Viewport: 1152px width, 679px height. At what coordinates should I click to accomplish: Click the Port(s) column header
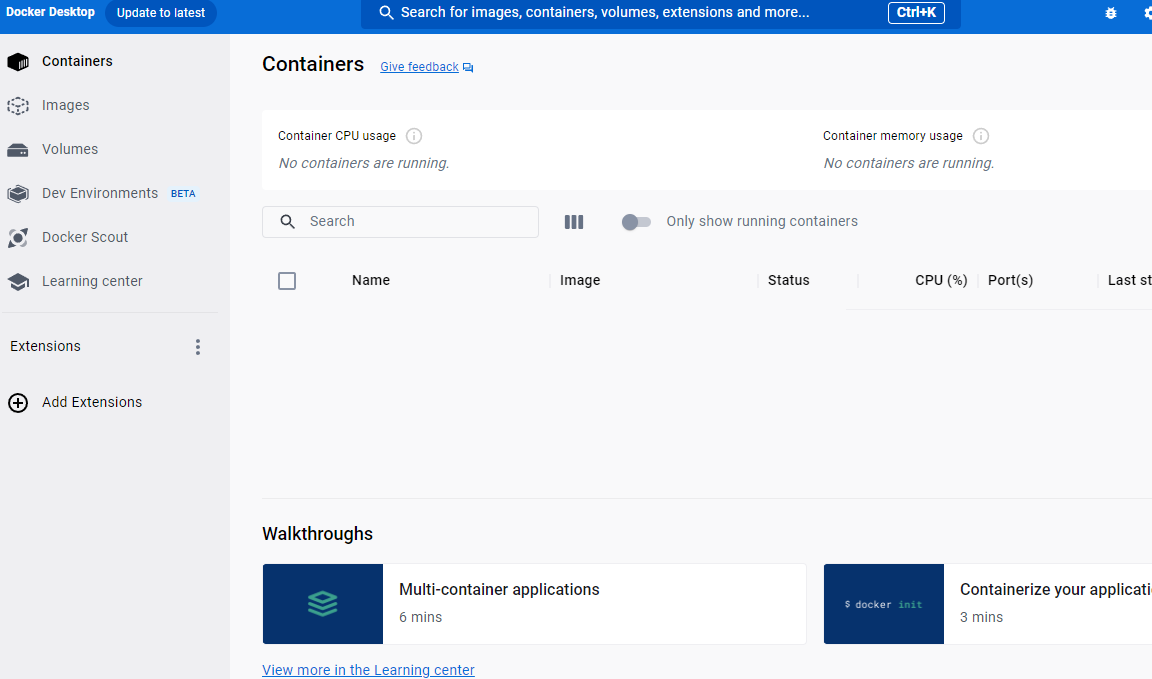click(x=1010, y=280)
